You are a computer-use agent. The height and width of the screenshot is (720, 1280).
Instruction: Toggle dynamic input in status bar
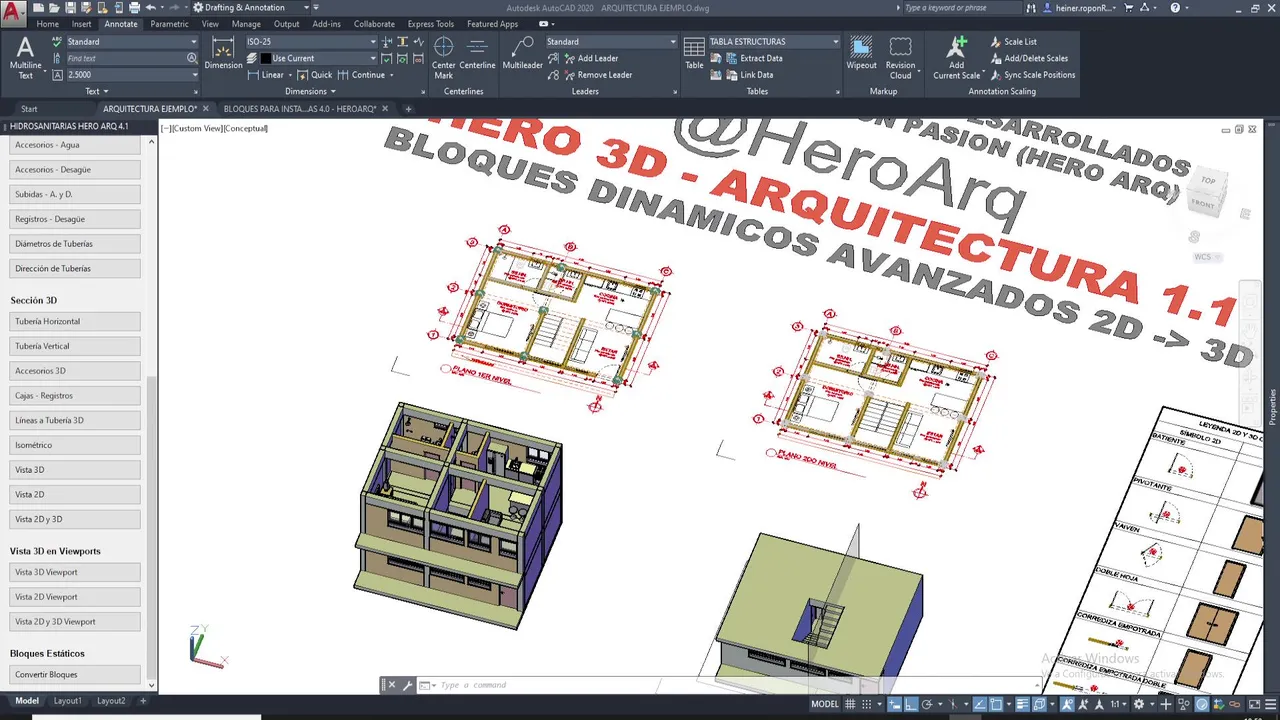[896, 704]
